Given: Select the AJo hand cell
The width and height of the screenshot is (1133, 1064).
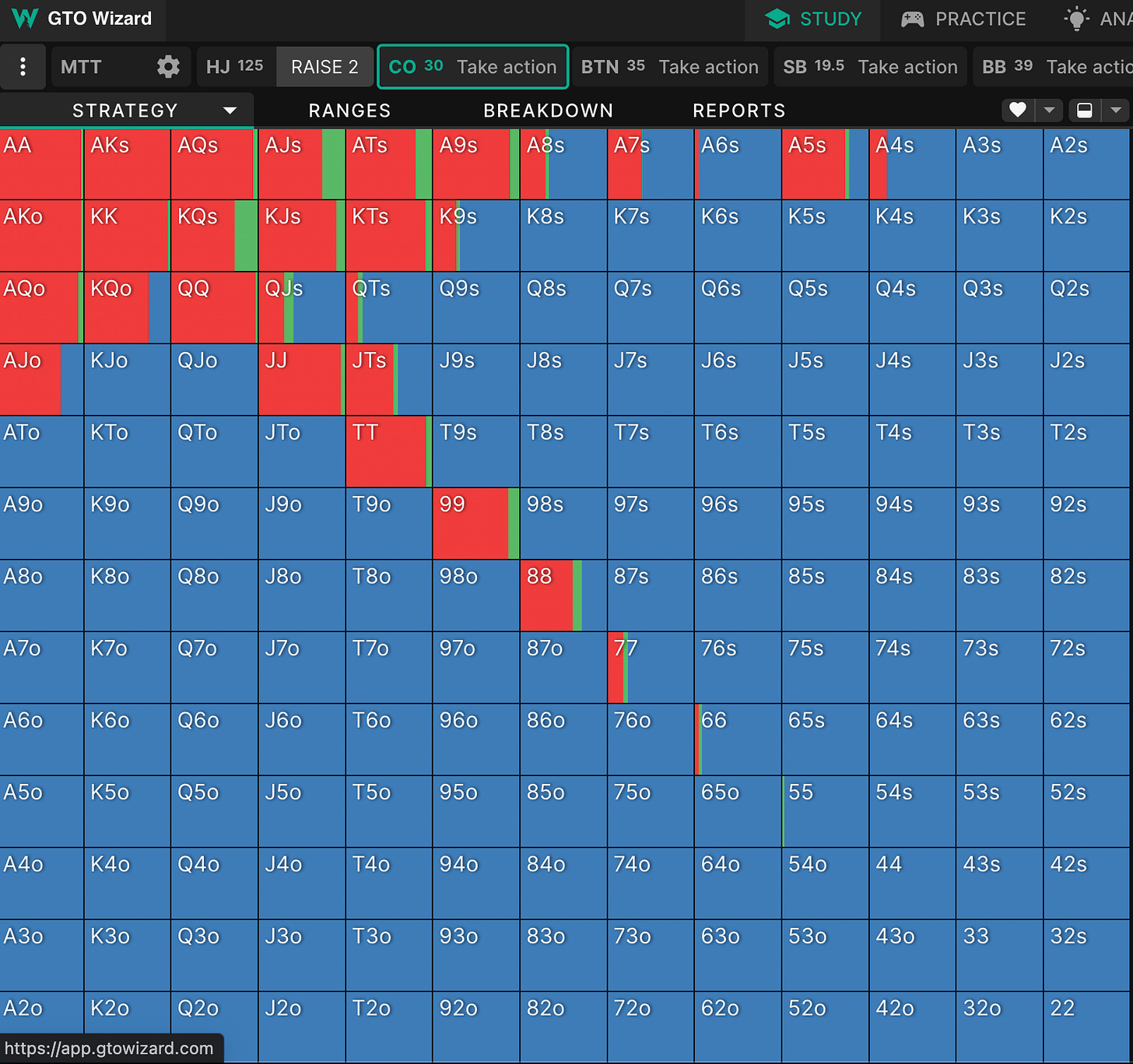Looking at the screenshot, I should point(41,379).
